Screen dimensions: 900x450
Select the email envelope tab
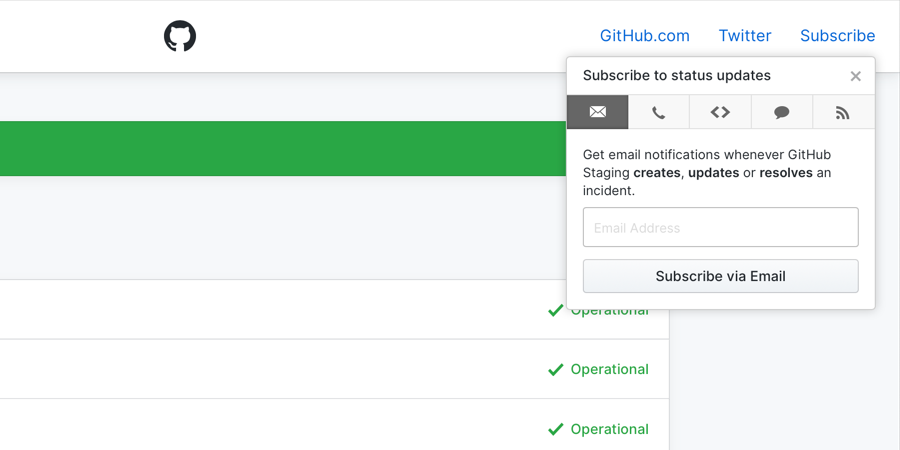point(598,112)
